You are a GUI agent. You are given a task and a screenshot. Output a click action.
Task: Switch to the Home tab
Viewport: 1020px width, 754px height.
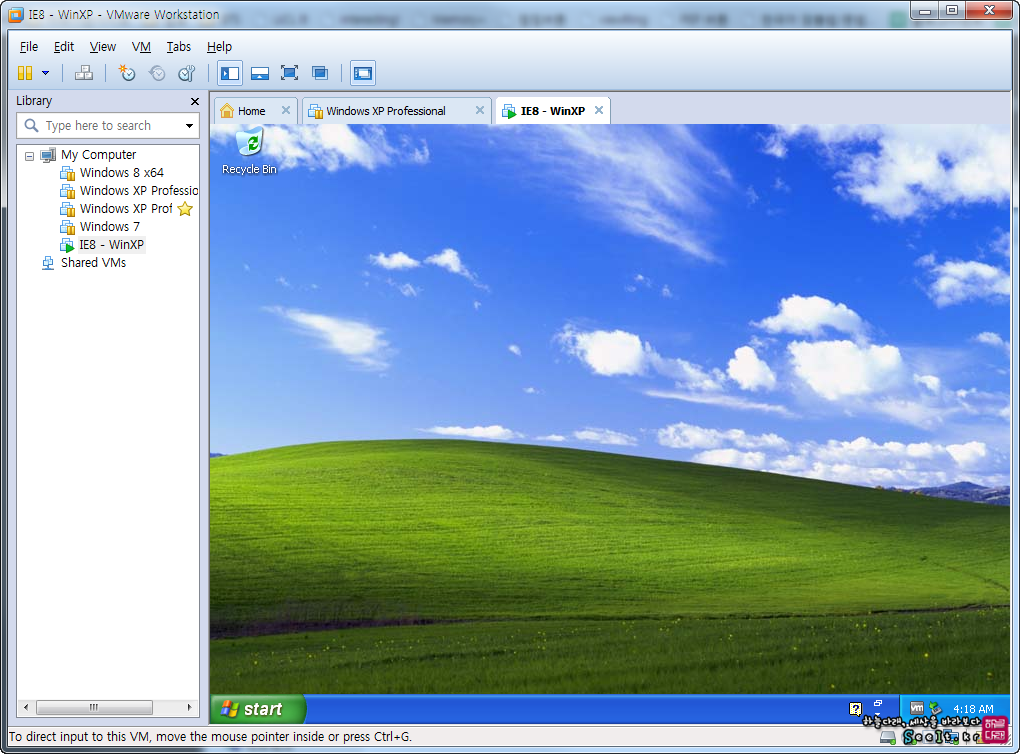(251, 111)
